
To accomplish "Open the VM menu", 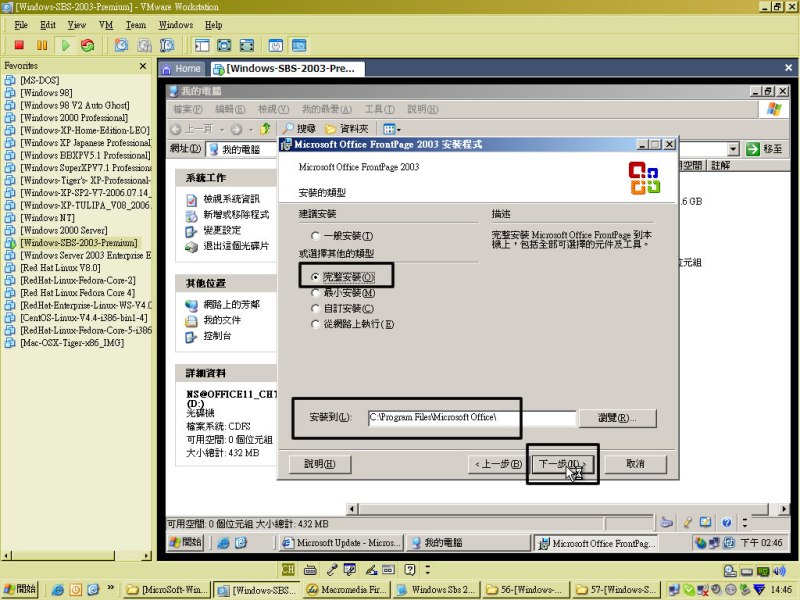I will click(106, 25).
